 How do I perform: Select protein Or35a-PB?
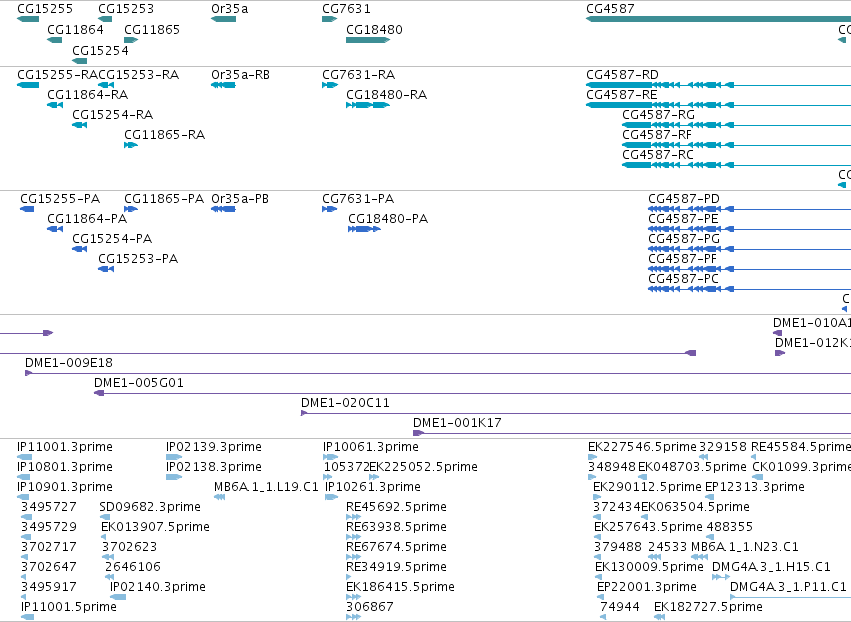coord(223,209)
